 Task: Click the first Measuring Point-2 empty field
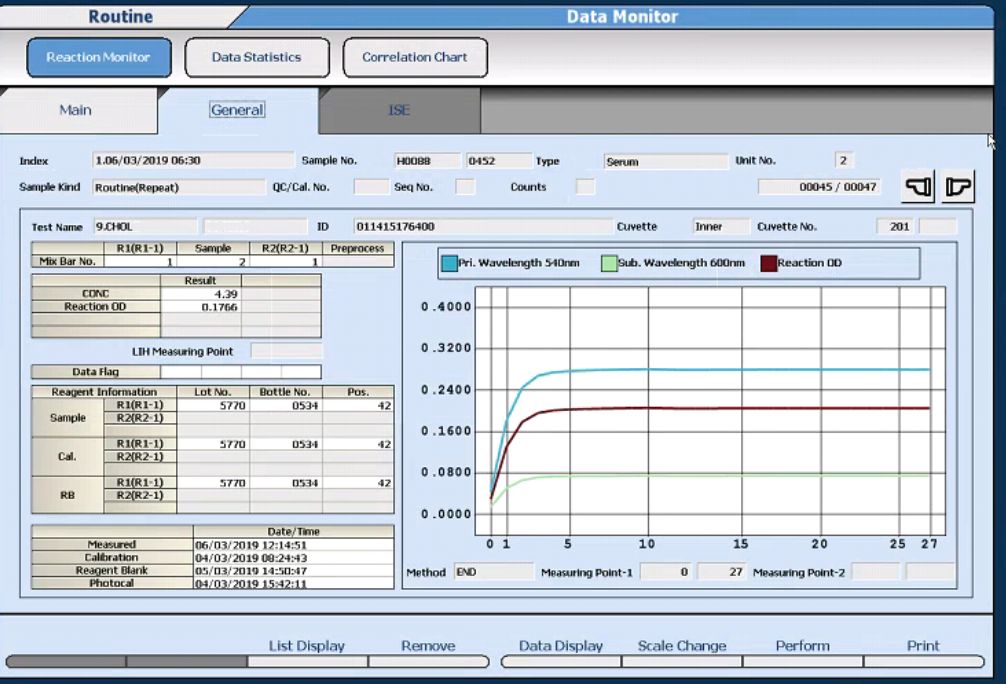click(x=876, y=572)
